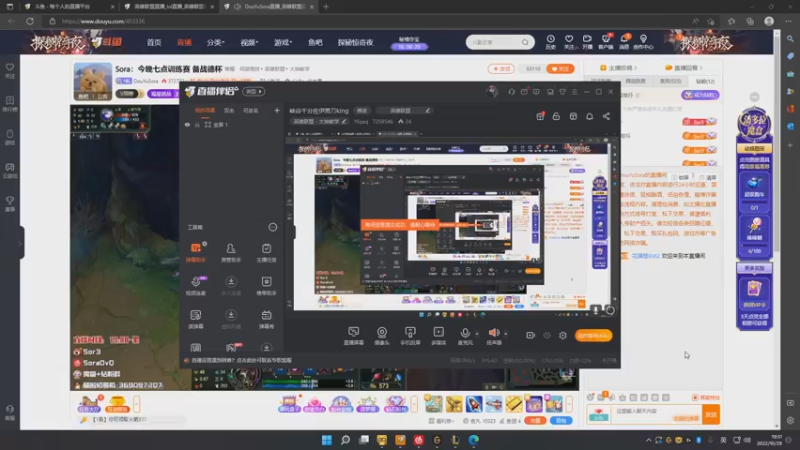This screenshot has height=450, width=800.
Task: Edit the stream category with pencil icon
Action: [x=344, y=121]
